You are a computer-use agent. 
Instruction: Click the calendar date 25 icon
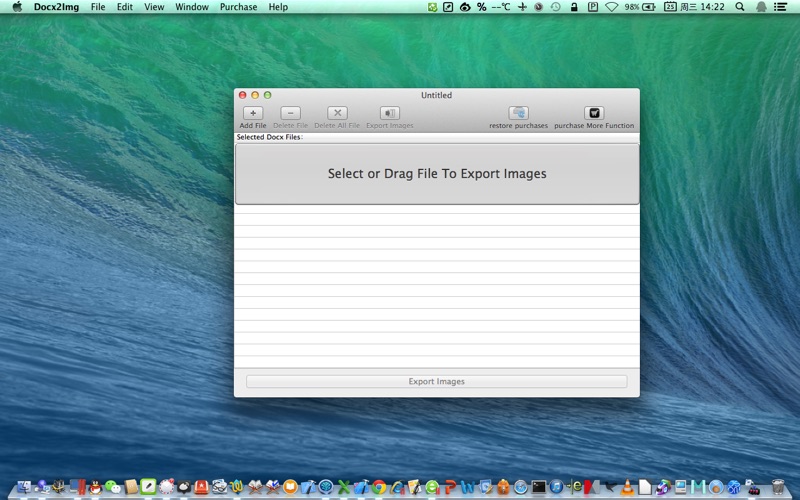pyautogui.click(x=670, y=7)
